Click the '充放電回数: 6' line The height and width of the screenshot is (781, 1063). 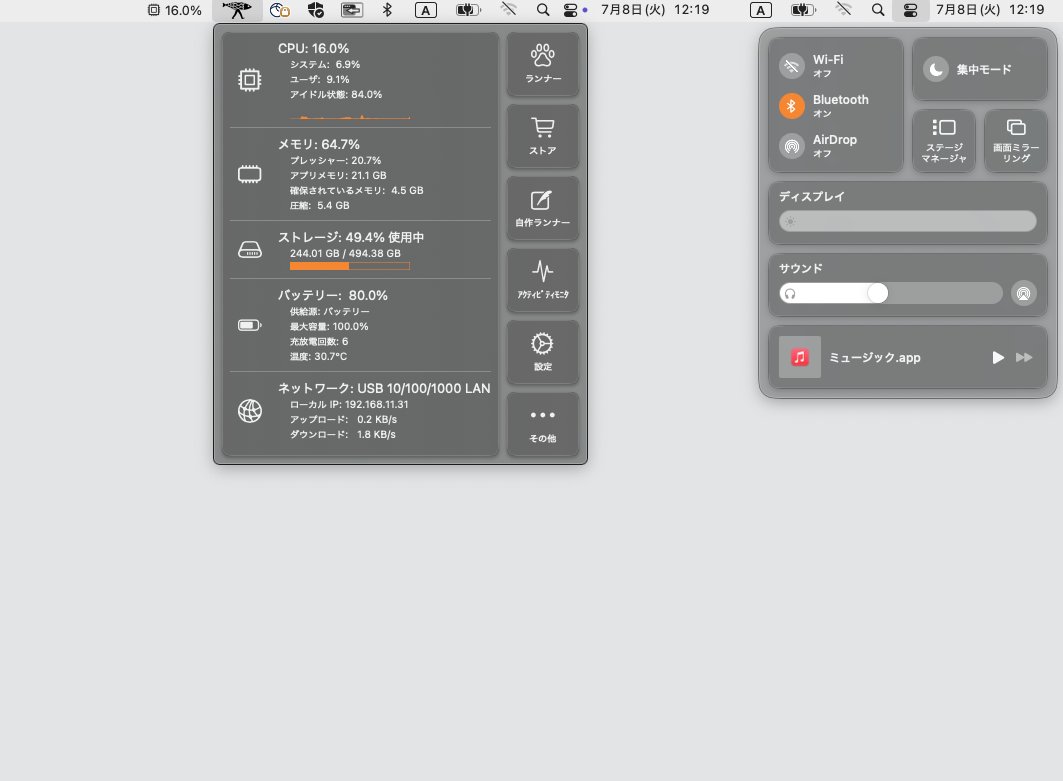pos(319,341)
